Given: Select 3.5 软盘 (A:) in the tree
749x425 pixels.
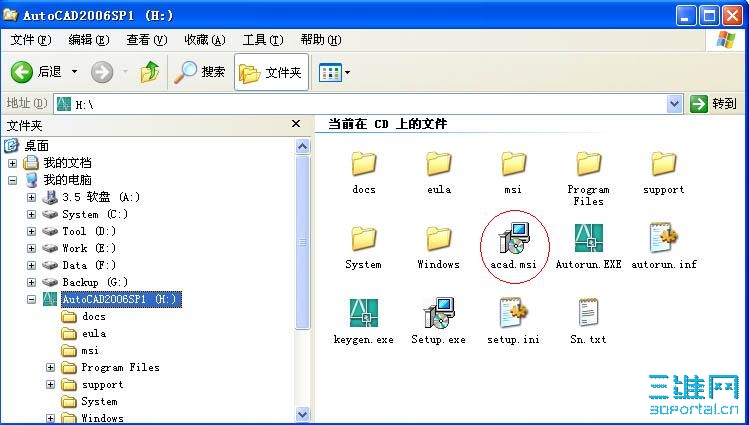Looking at the screenshot, I should 100,197.
